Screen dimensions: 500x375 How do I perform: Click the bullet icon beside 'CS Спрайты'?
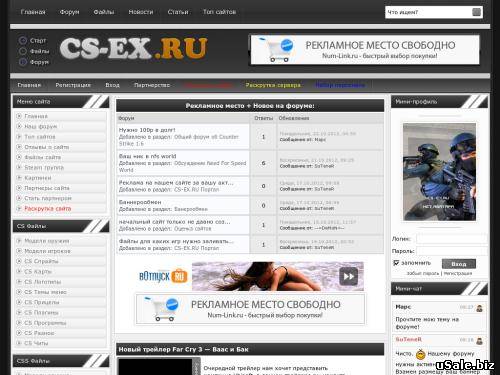(19, 261)
